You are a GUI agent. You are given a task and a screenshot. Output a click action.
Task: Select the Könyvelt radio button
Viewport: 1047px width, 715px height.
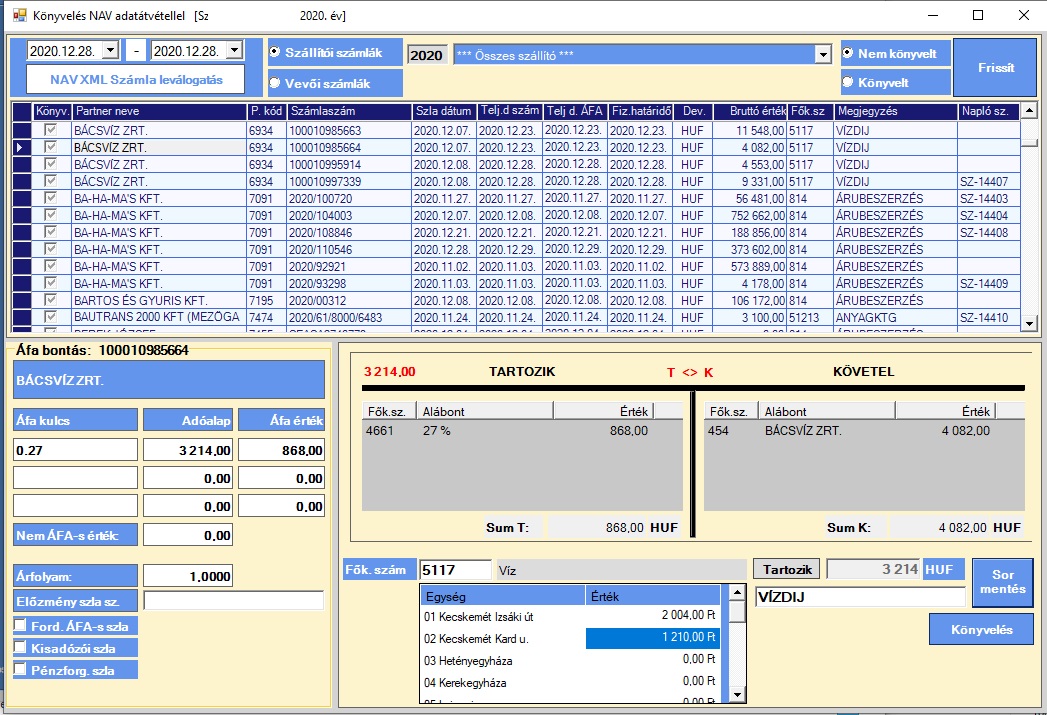(847, 81)
